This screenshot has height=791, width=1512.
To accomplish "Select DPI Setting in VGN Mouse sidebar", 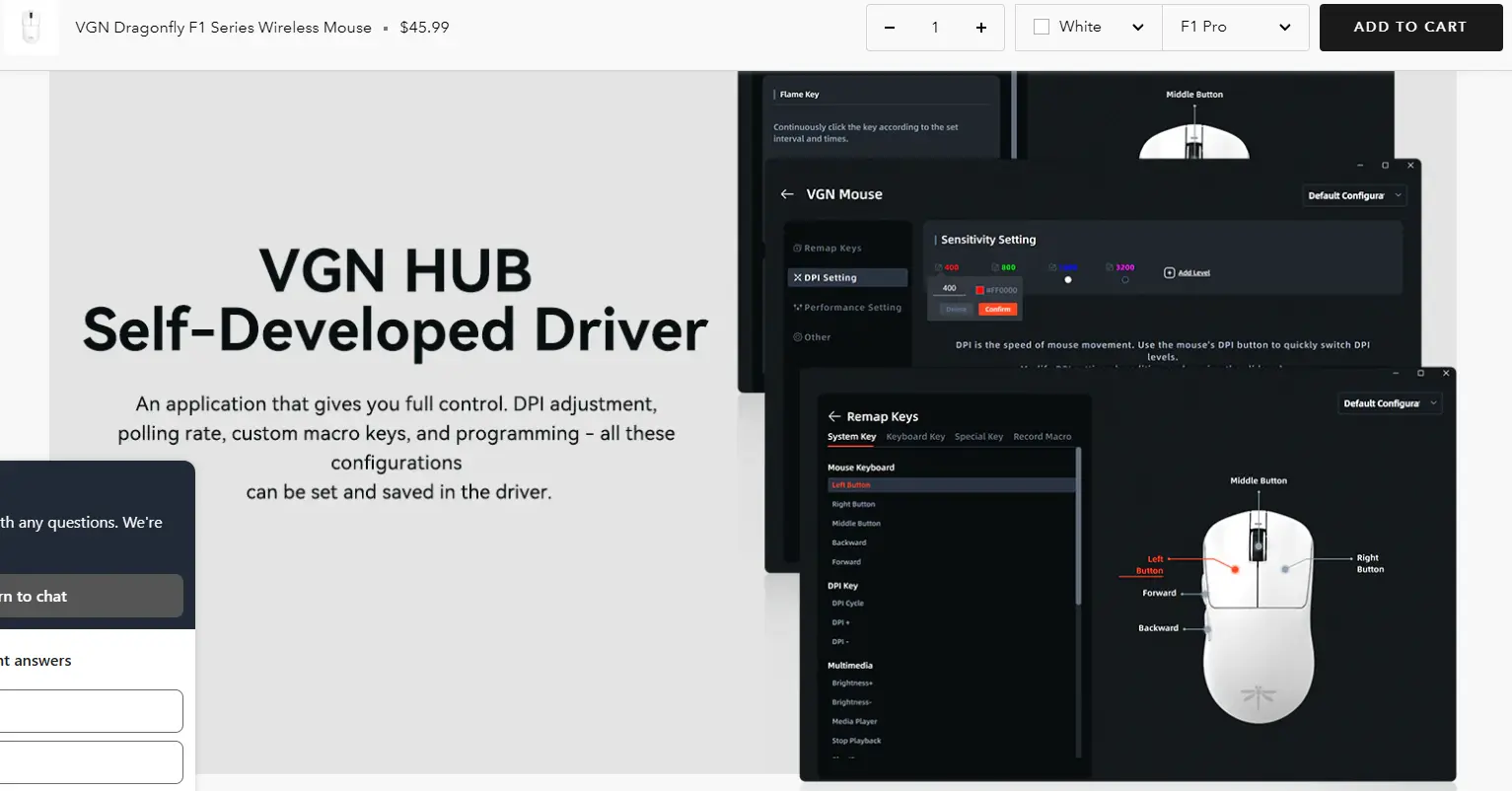I will click(847, 278).
